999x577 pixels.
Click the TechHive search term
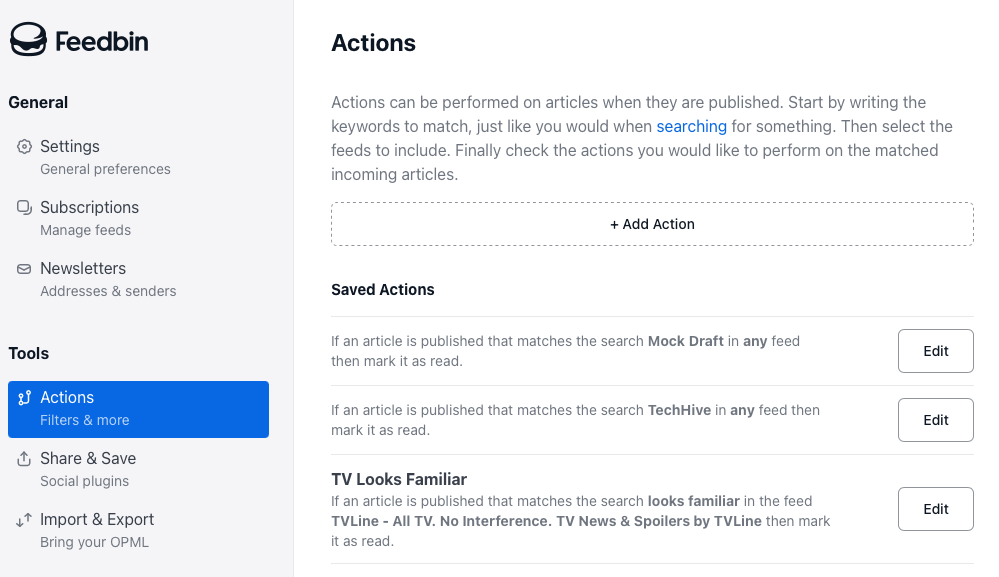pyautogui.click(x=679, y=410)
